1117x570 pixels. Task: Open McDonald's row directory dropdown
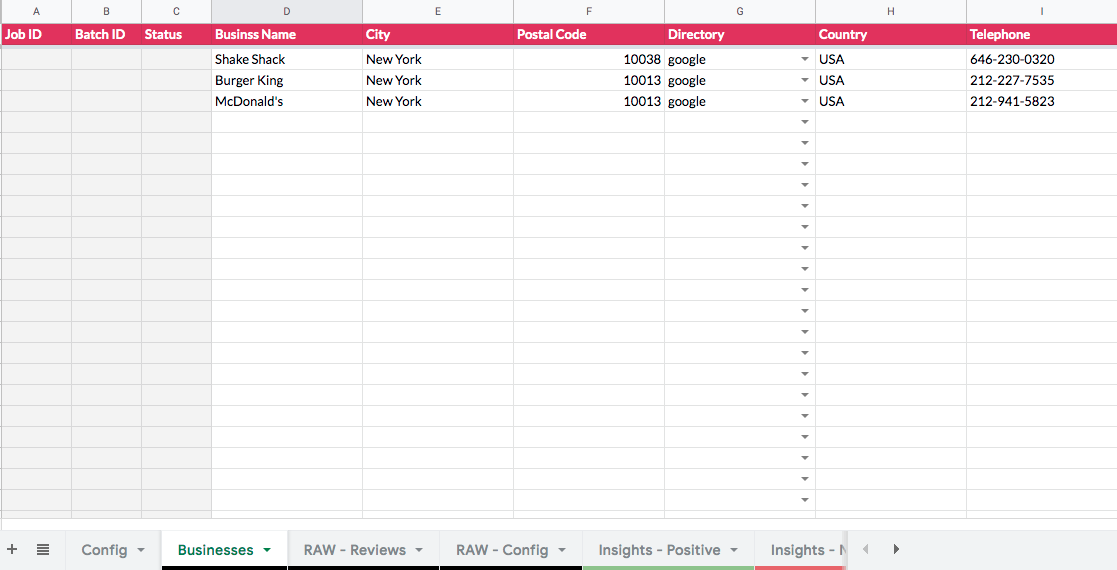click(805, 102)
